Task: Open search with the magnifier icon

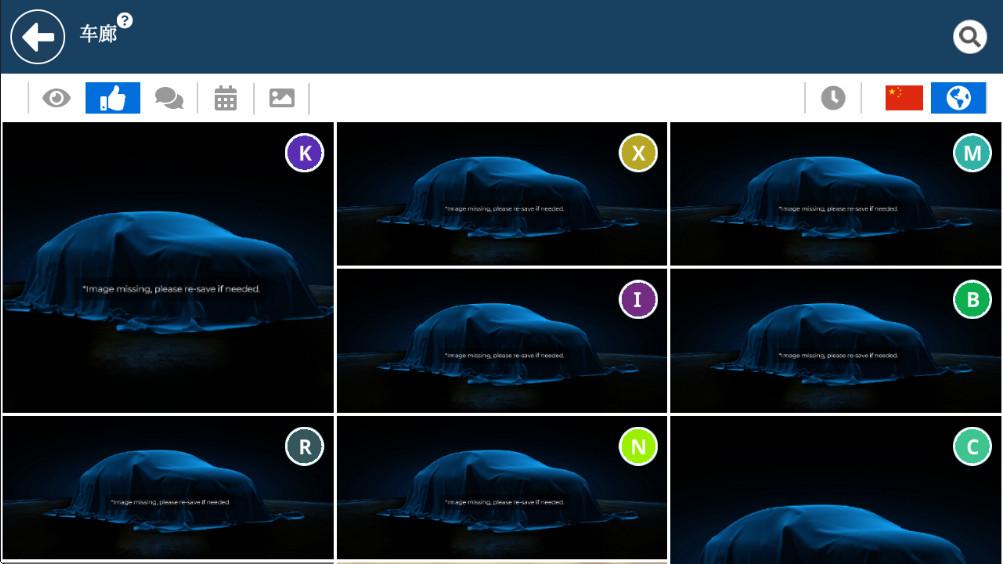Action: [969, 37]
